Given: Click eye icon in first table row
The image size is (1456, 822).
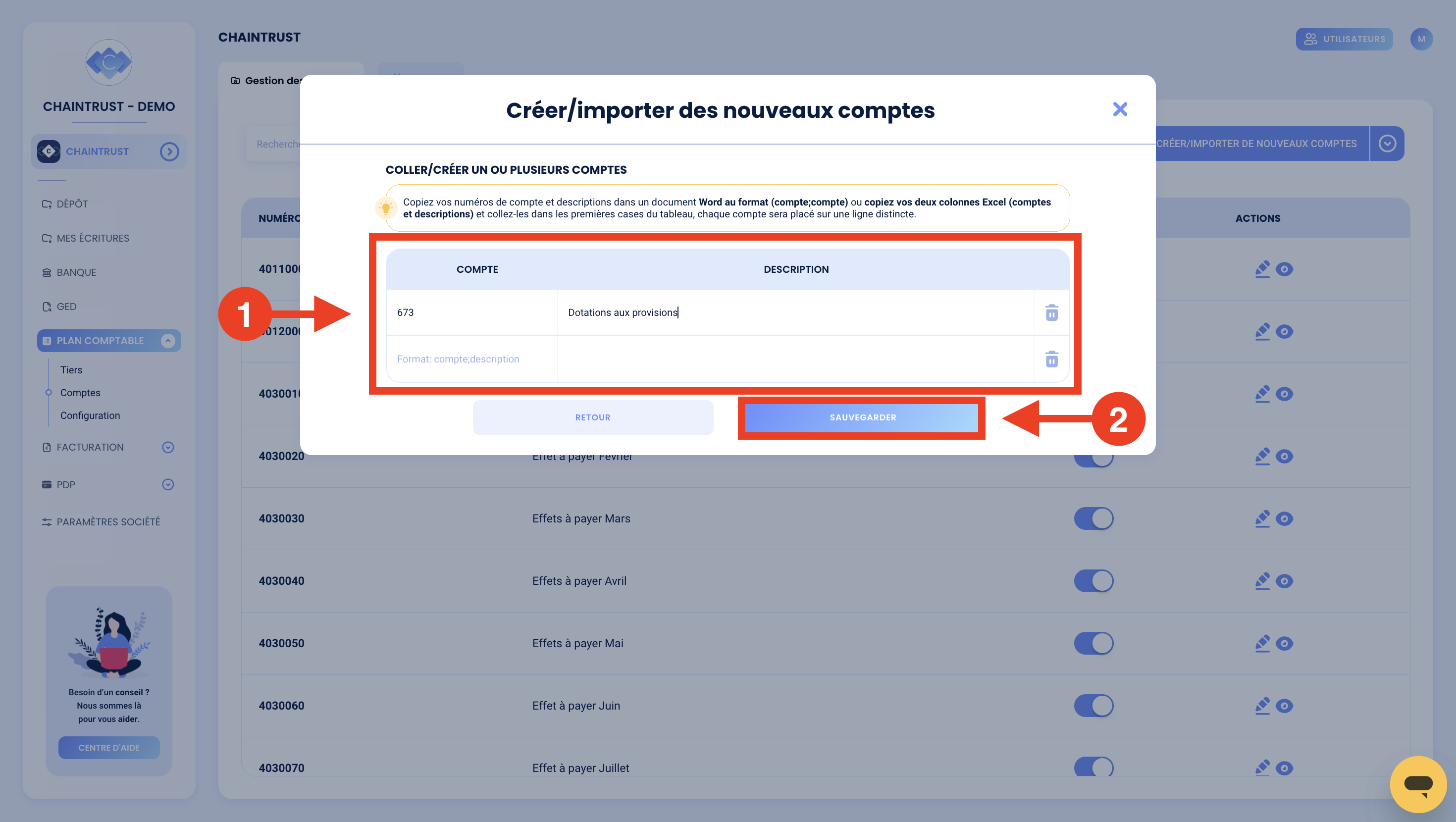Looking at the screenshot, I should click(x=1284, y=269).
